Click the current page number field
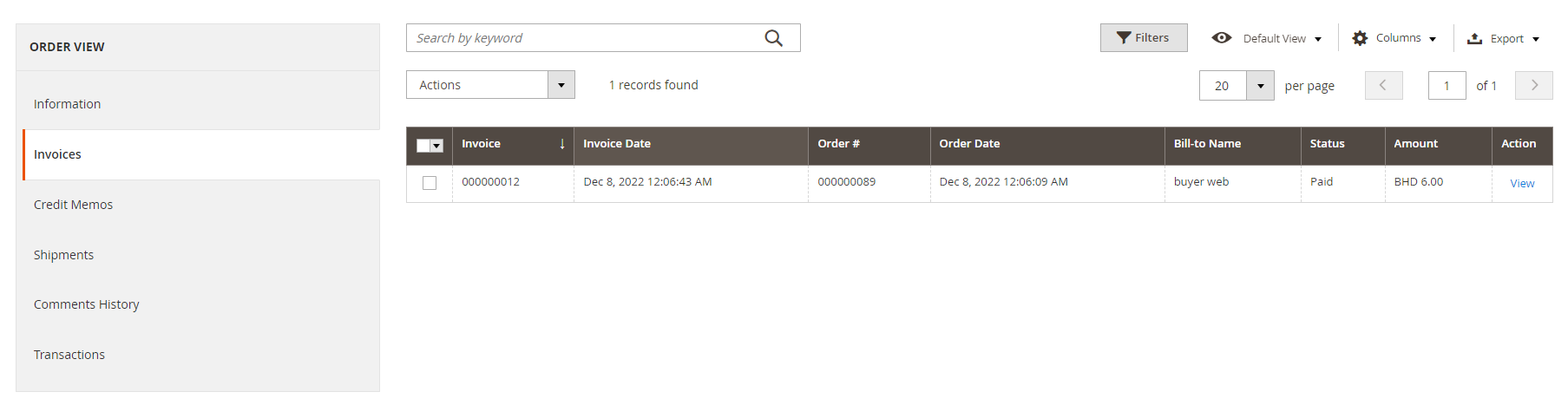The height and width of the screenshot is (405, 1568). click(x=1447, y=86)
